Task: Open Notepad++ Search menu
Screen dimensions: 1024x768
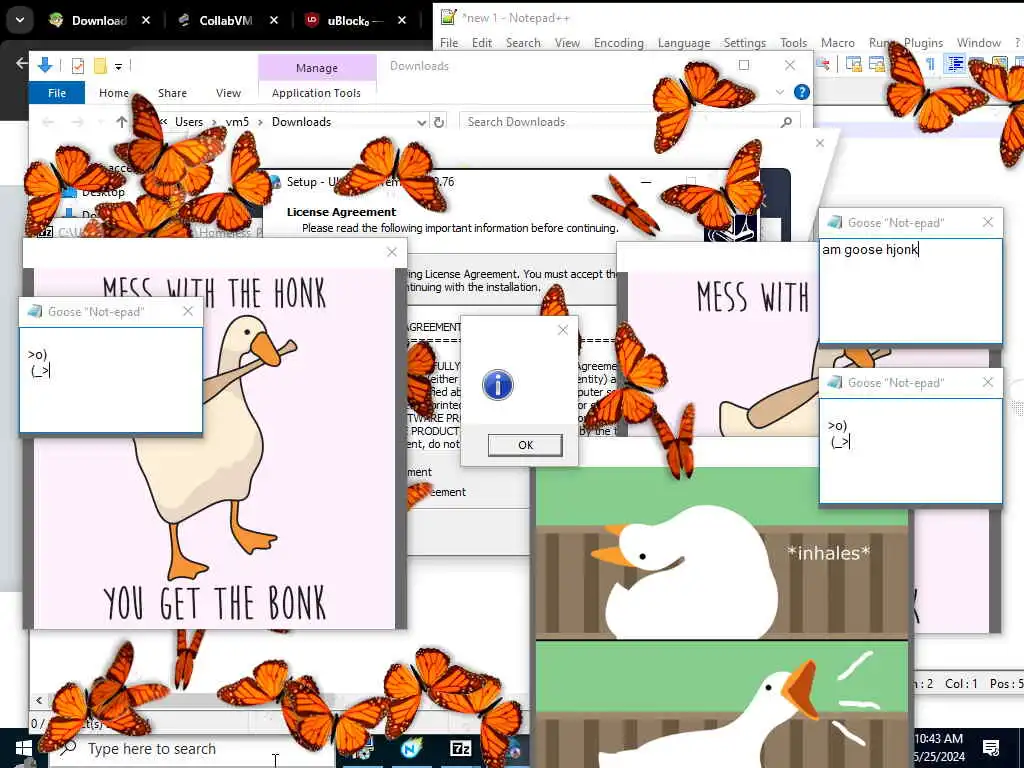Action: tap(523, 42)
